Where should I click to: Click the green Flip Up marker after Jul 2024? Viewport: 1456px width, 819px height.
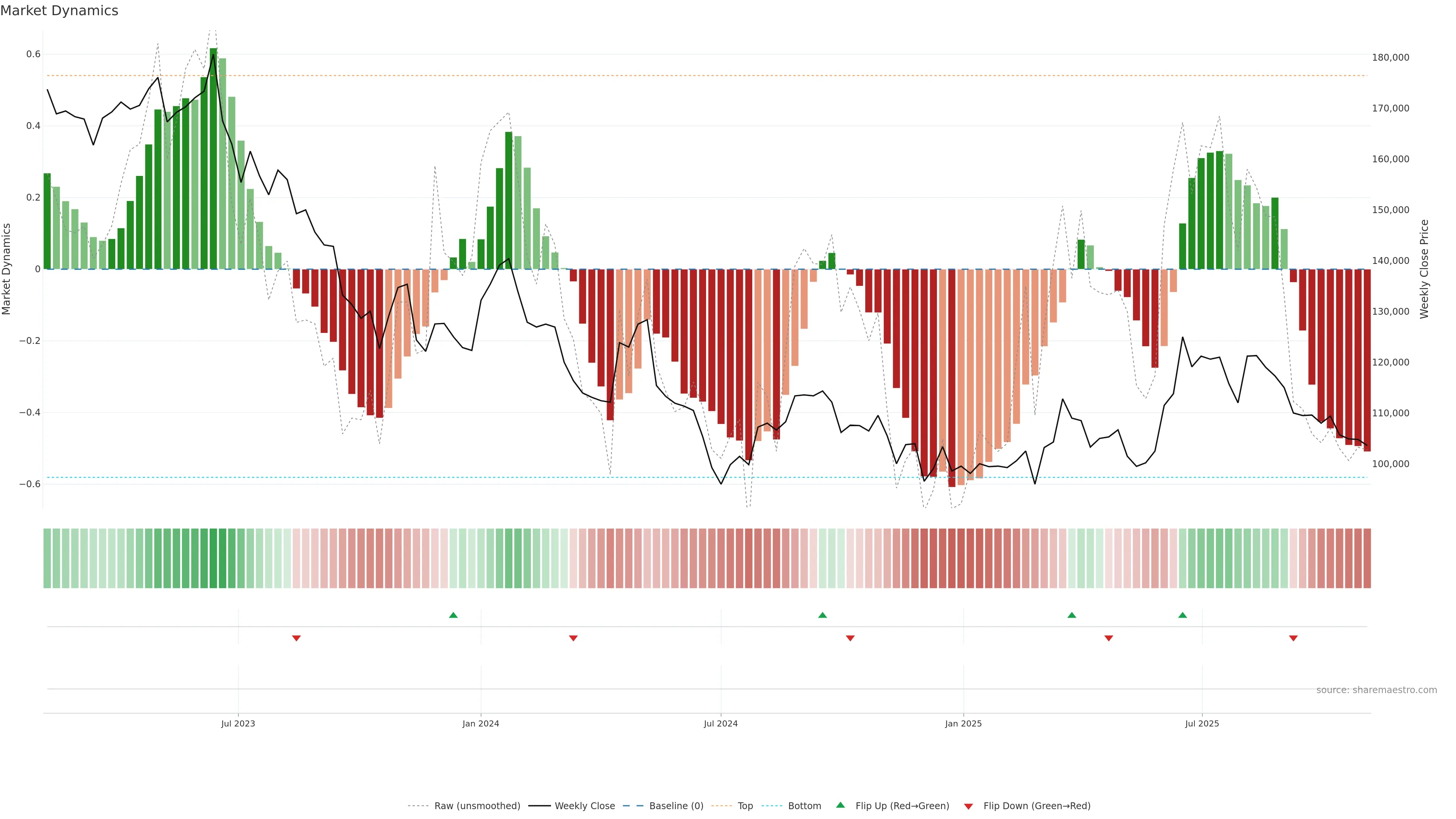(822, 615)
